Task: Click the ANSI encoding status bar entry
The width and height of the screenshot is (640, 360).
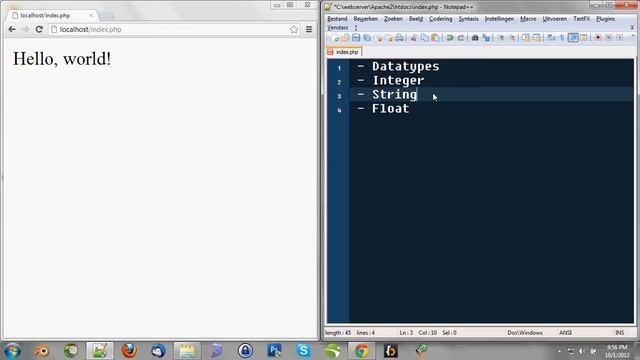Action: [x=565, y=333]
